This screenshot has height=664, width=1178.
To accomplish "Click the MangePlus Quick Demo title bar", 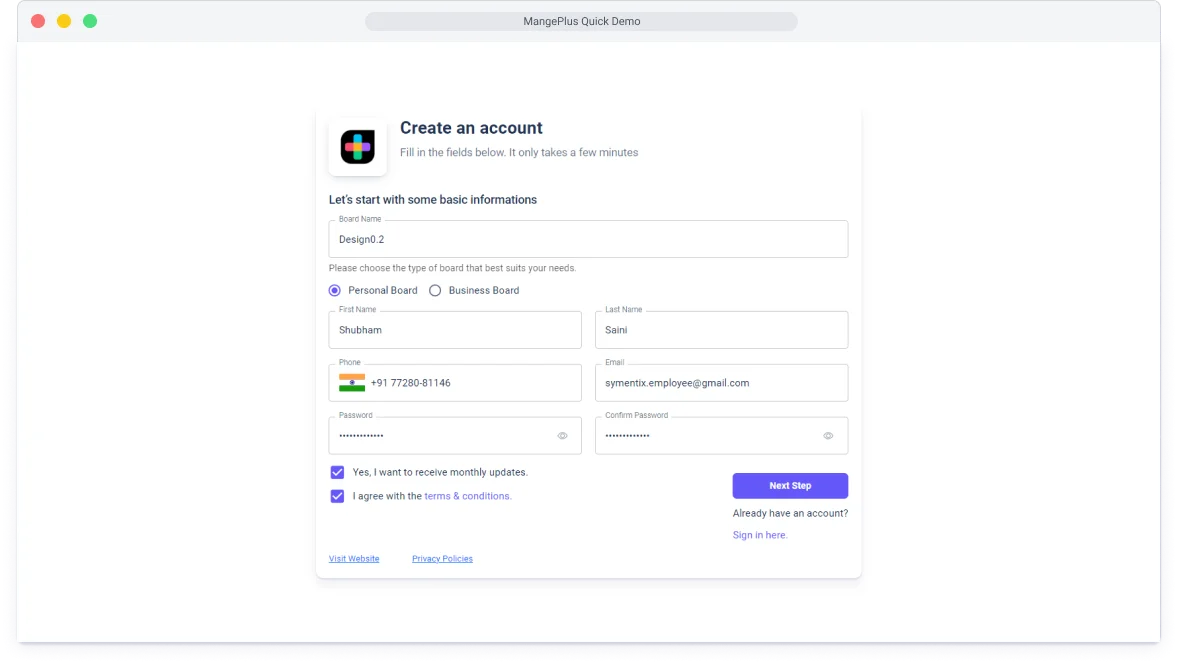I will pos(581,21).
